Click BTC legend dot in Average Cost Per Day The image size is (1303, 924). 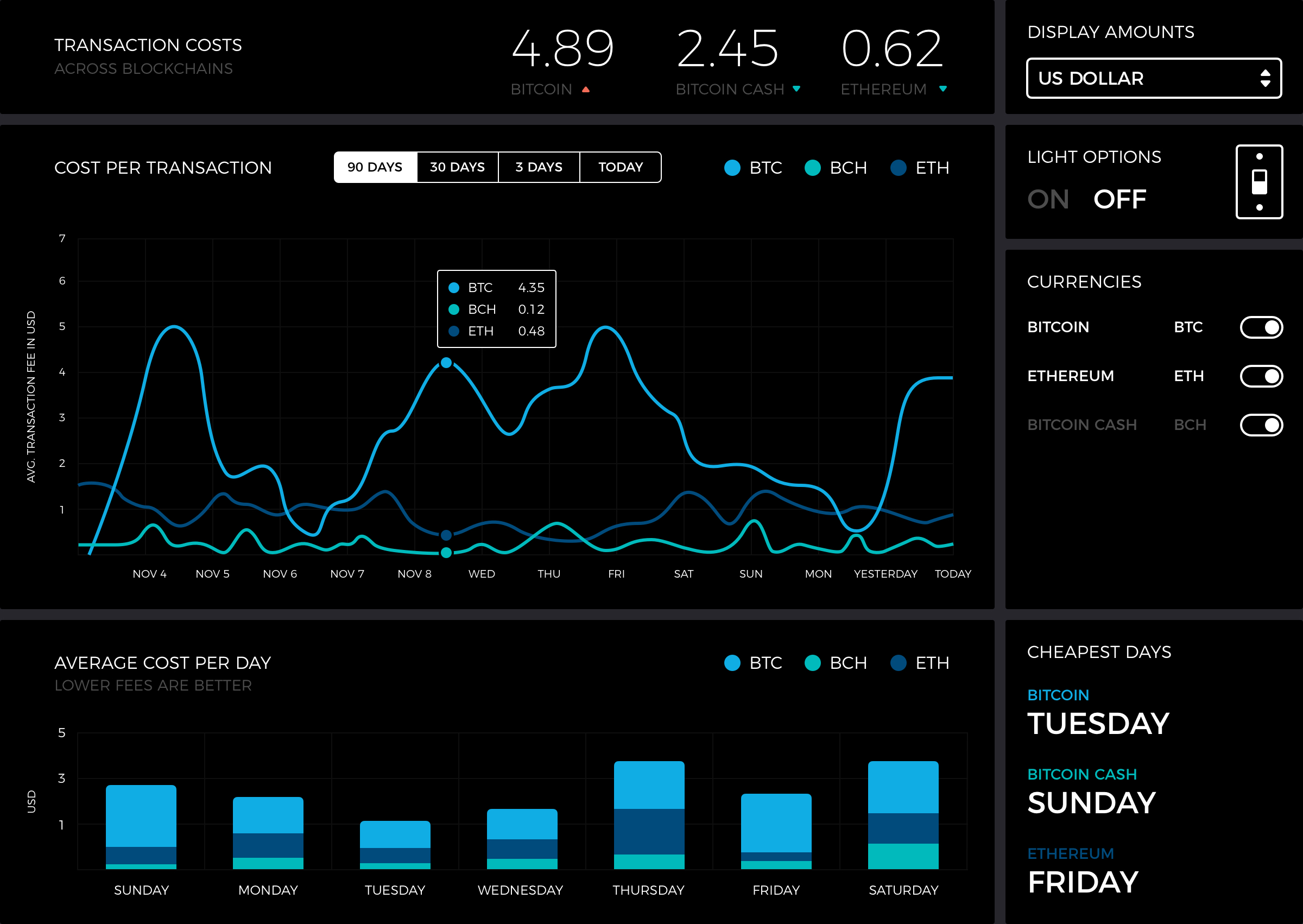pyautogui.click(x=732, y=663)
